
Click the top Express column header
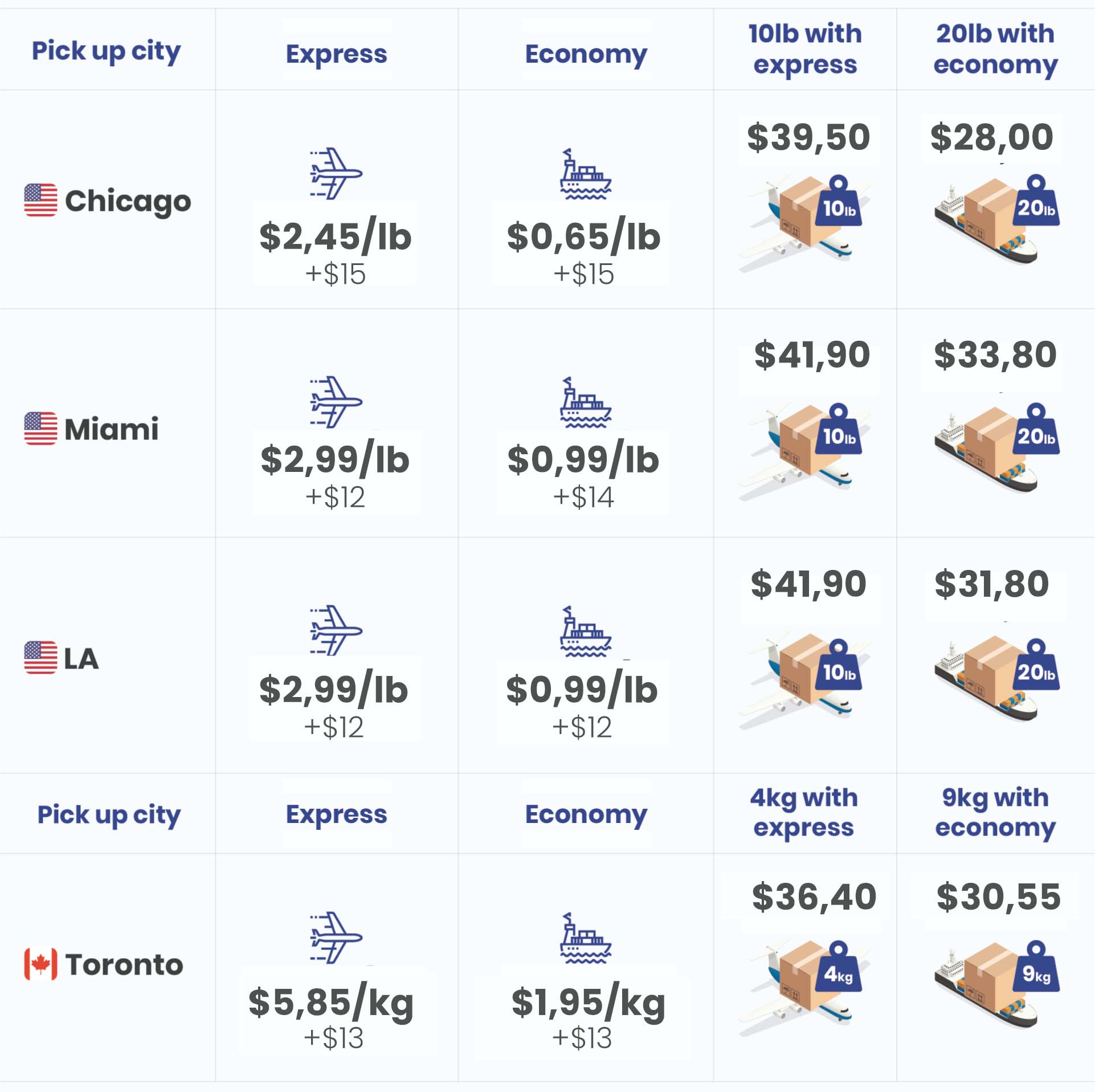[336, 54]
